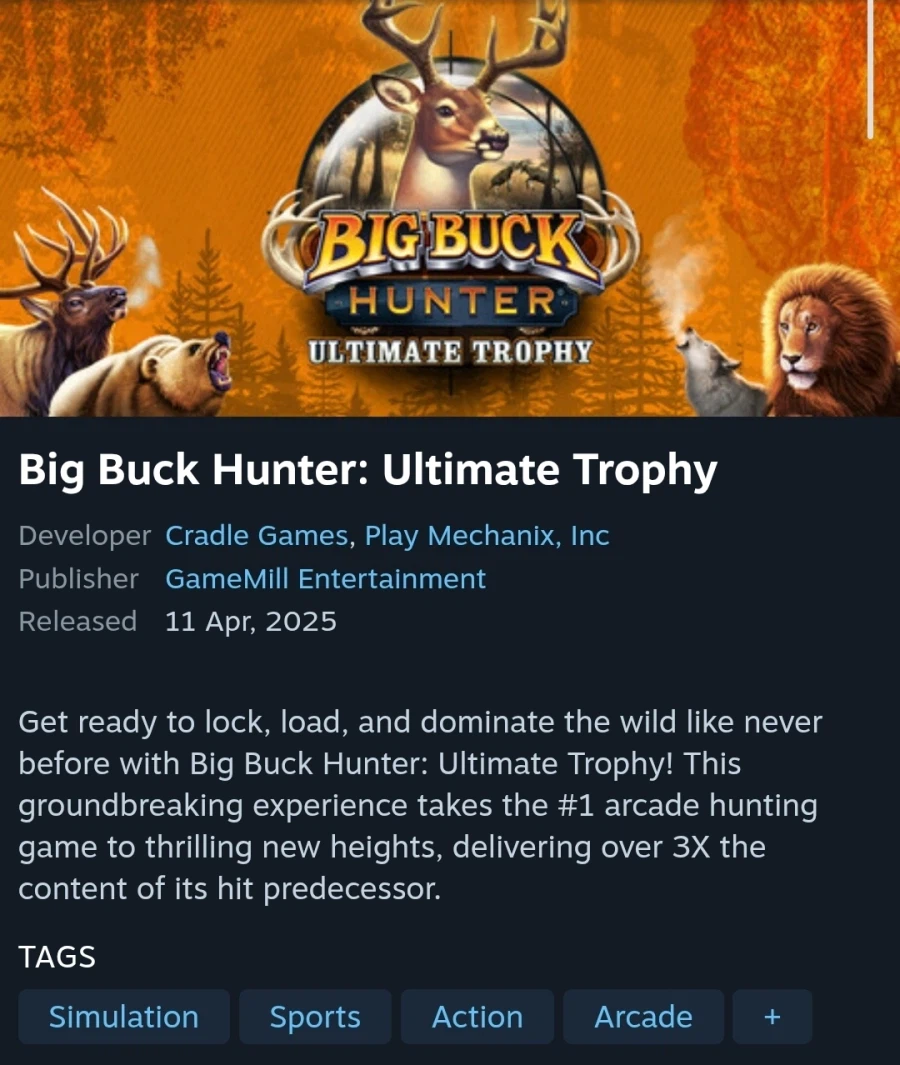The height and width of the screenshot is (1065, 900).
Task: Select the Simulation tag
Action: [x=124, y=1017]
